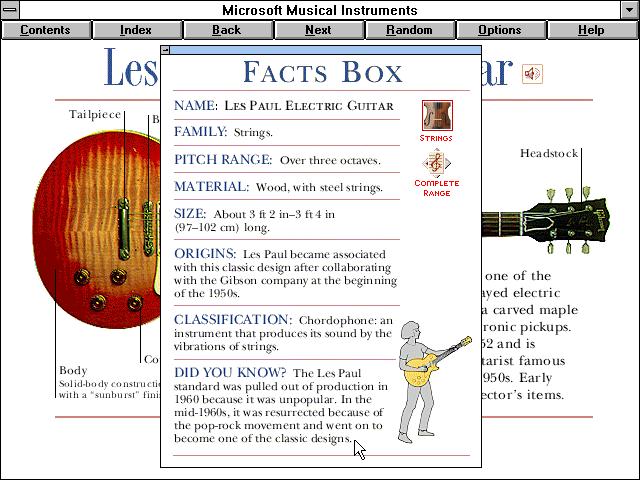This screenshot has height=480, width=640.
Task: Go Back to the previous page
Action: pos(228,30)
